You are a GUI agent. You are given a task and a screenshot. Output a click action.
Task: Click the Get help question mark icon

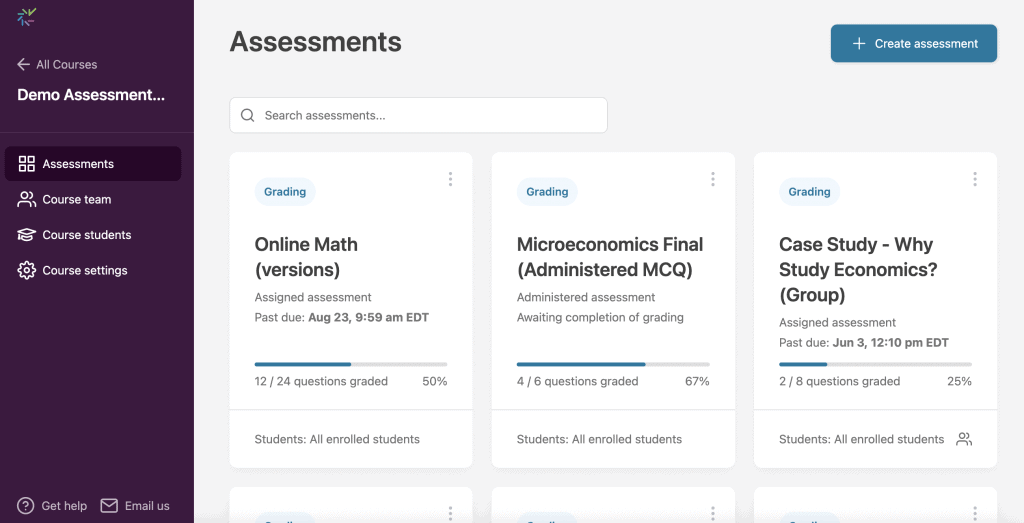click(25, 505)
